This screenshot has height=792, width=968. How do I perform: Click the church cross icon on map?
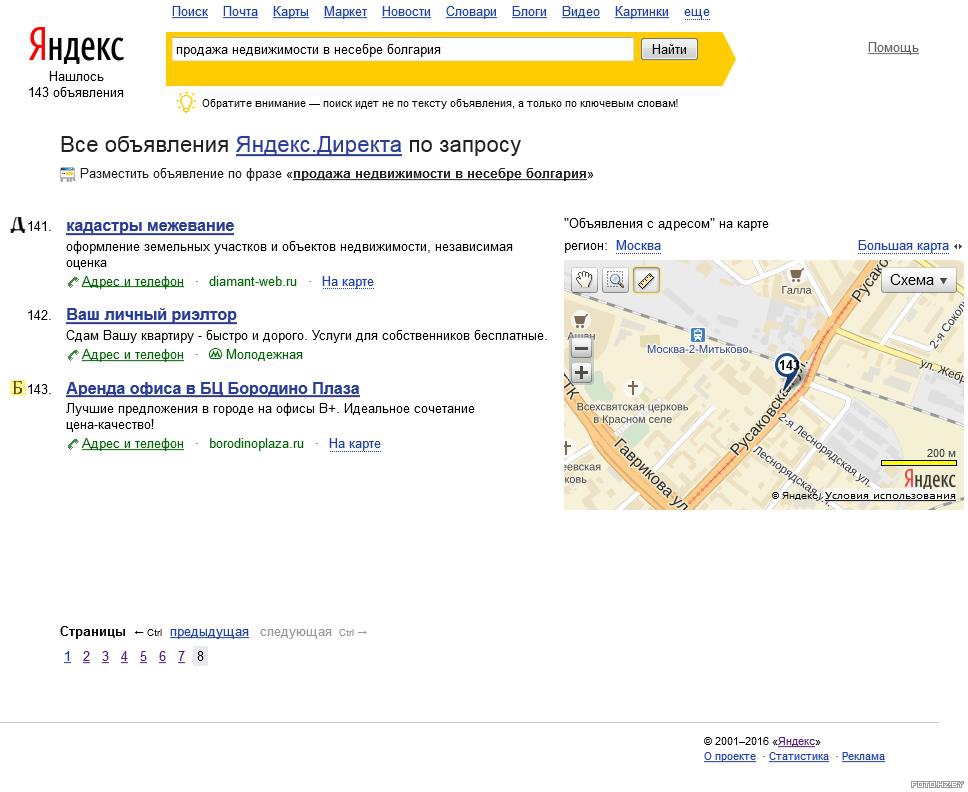(x=632, y=388)
